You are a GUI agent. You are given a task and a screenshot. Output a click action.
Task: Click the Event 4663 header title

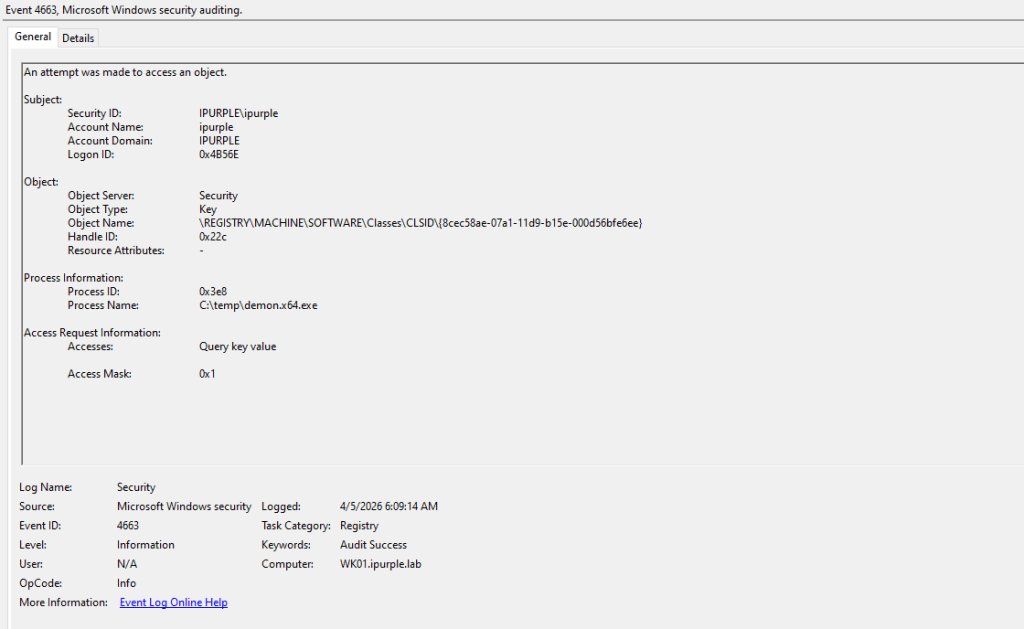124,10
